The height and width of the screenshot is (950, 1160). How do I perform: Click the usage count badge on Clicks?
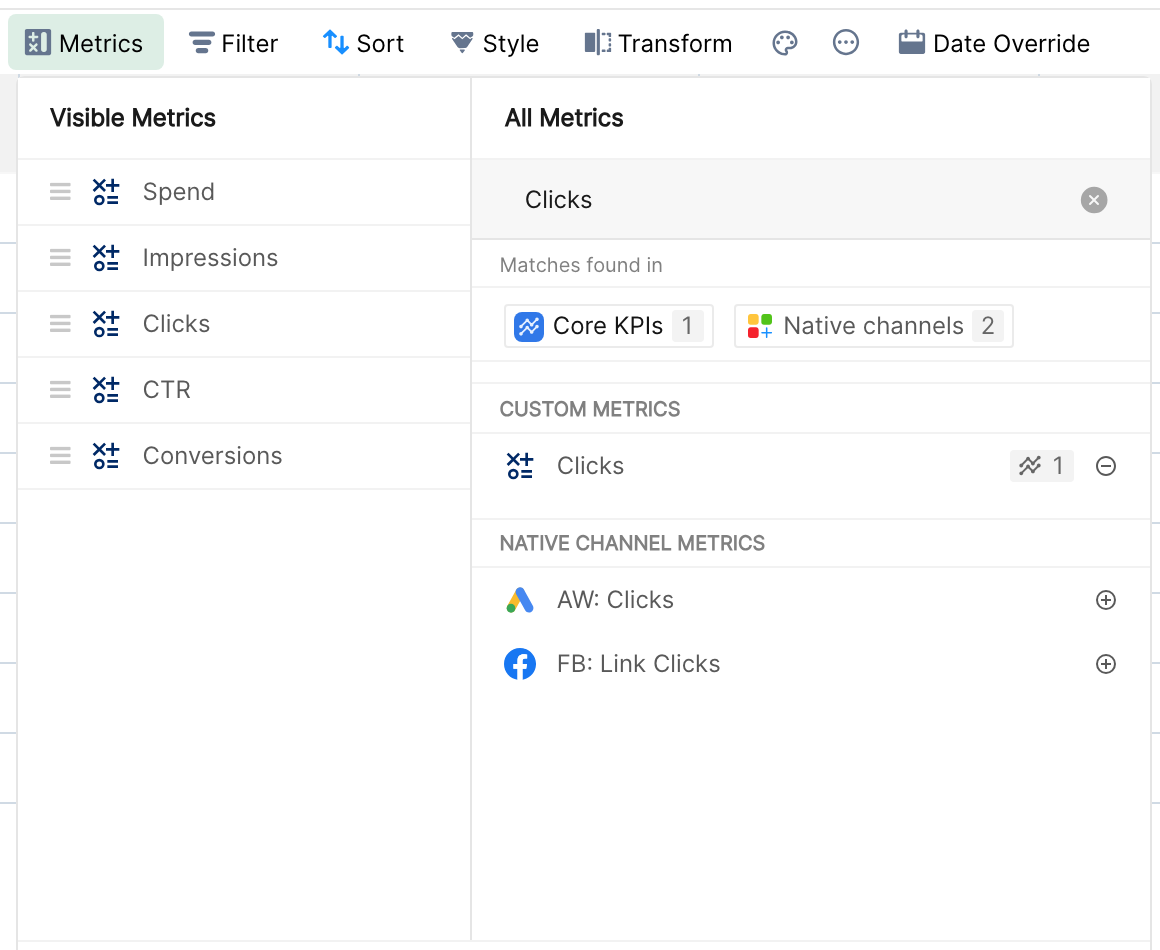pos(1042,466)
